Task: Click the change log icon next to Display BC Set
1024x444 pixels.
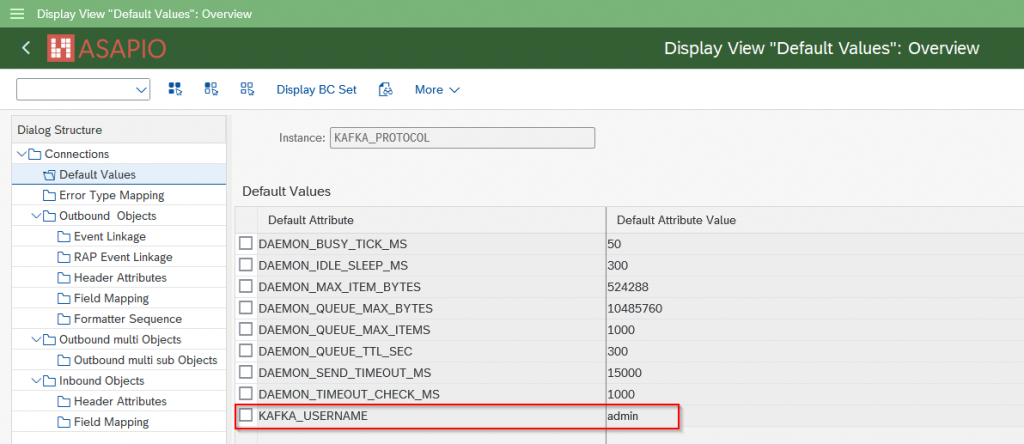Action: coord(384,89)
